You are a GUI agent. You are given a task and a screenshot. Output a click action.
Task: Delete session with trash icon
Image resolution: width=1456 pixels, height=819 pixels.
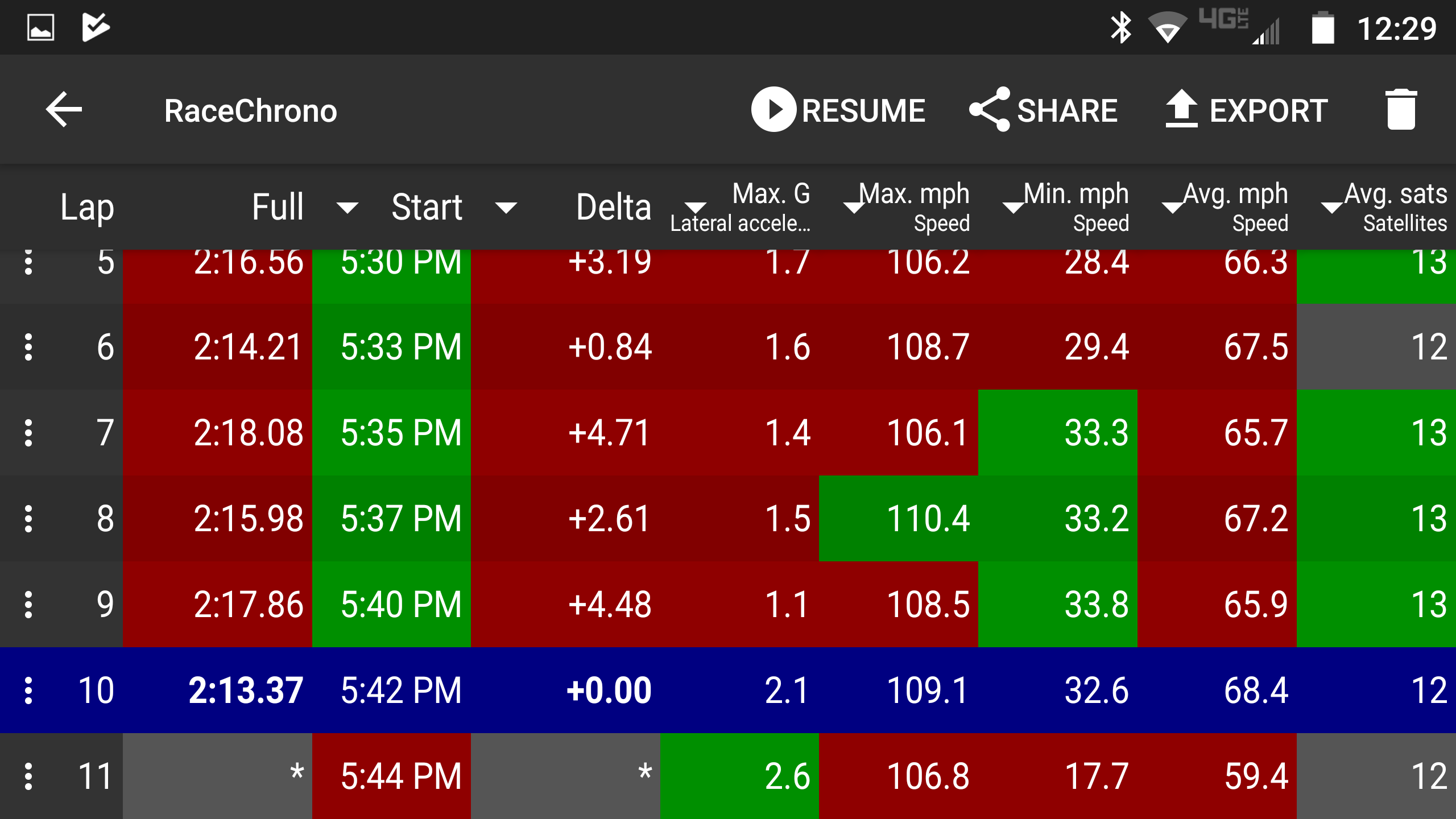tap(1400, 109)
